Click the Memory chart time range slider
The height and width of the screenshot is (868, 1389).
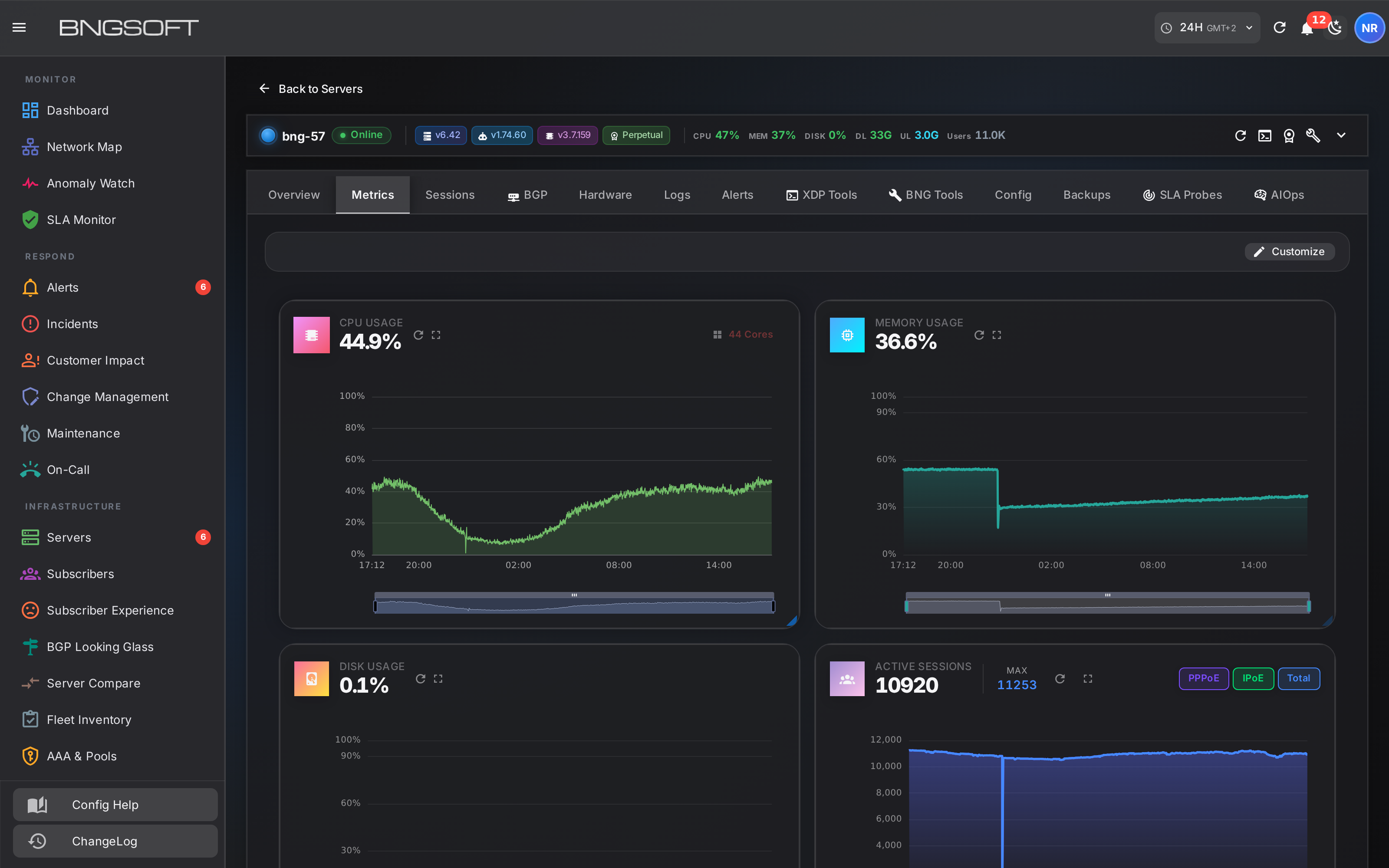click(x=1108, y=603)
